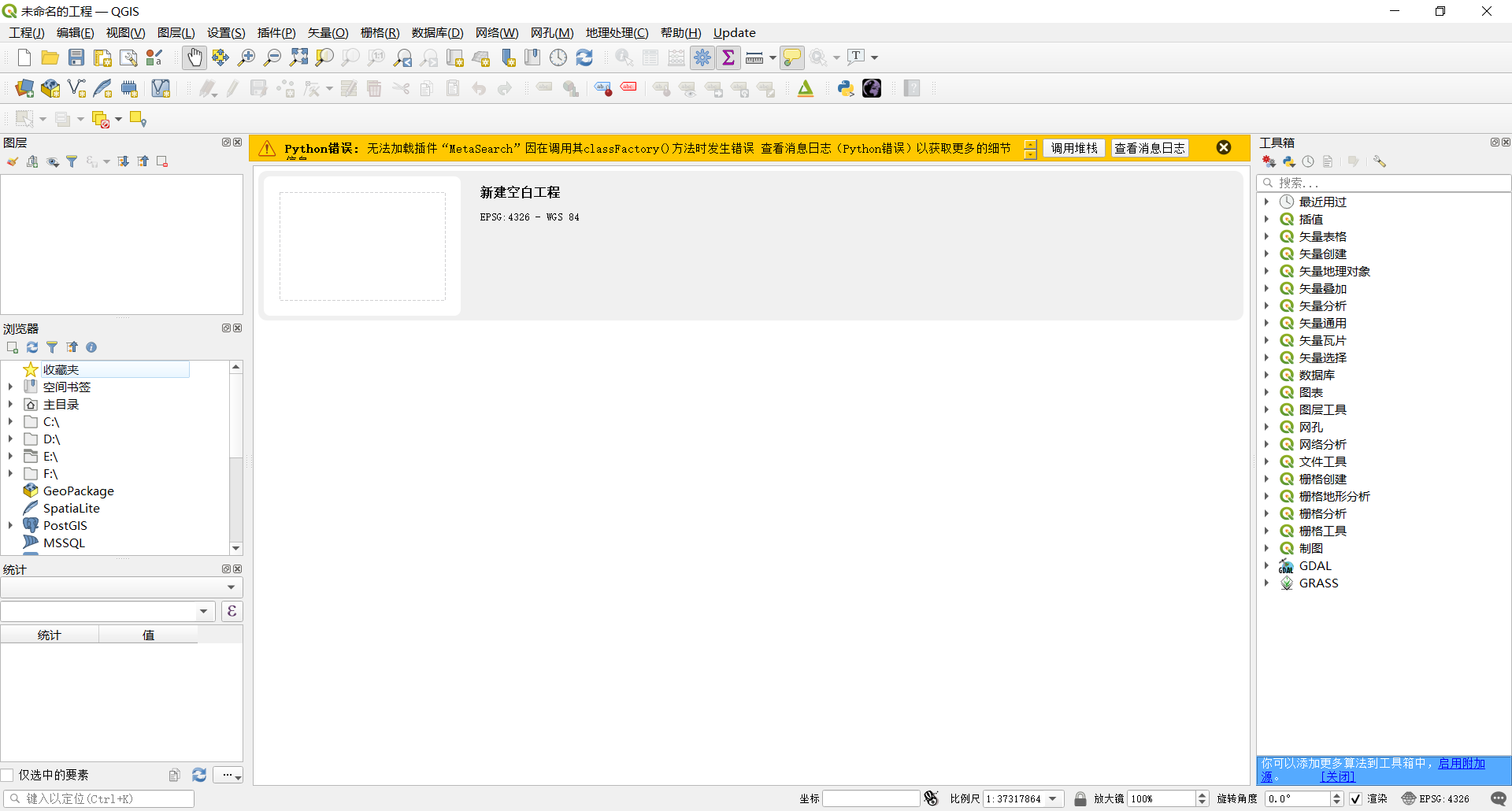
Task: Click Filter Legend funnel icon in Layers panel
Action: click(72, 161)
